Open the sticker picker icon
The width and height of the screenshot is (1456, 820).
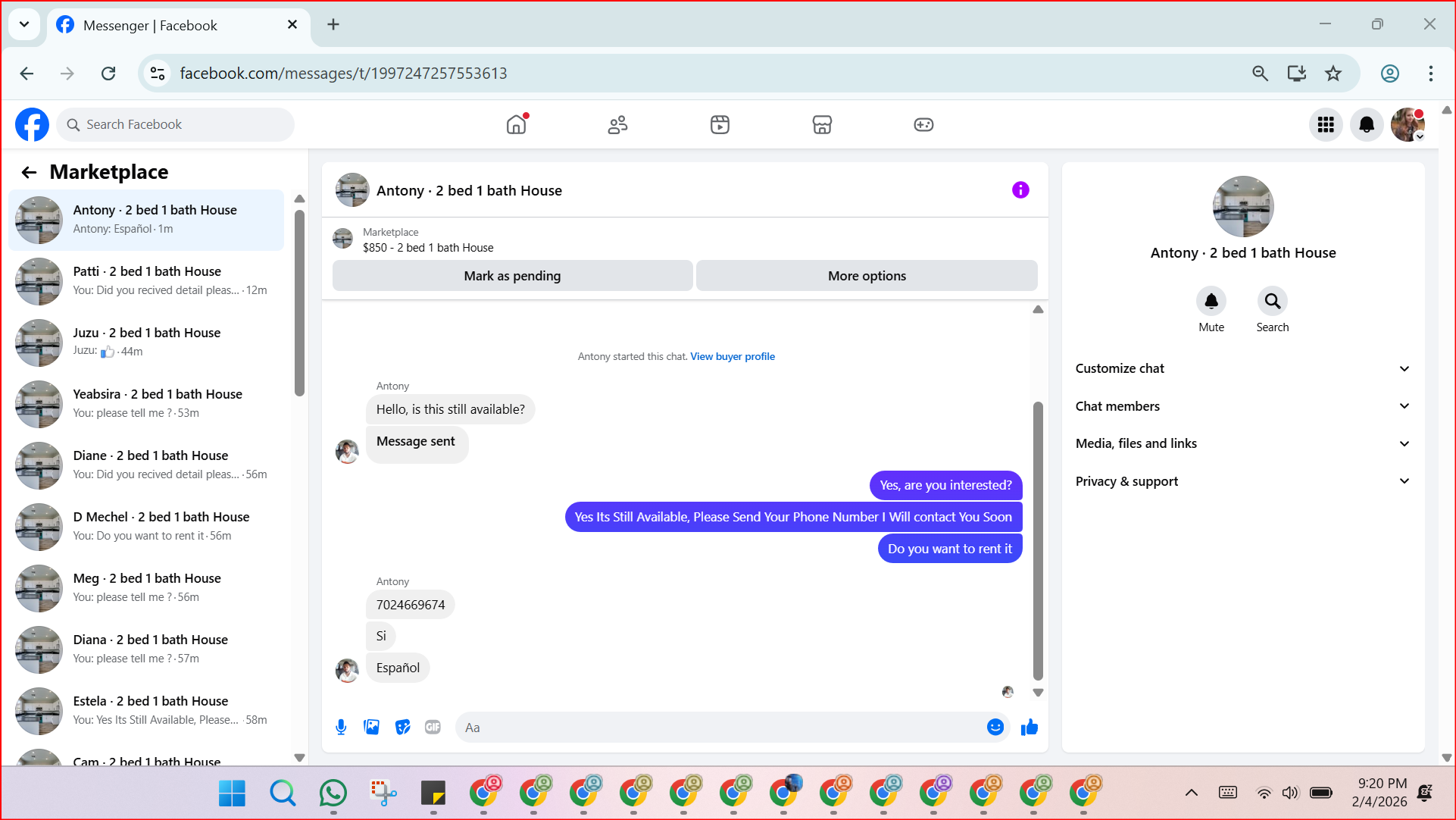point(402,728)
